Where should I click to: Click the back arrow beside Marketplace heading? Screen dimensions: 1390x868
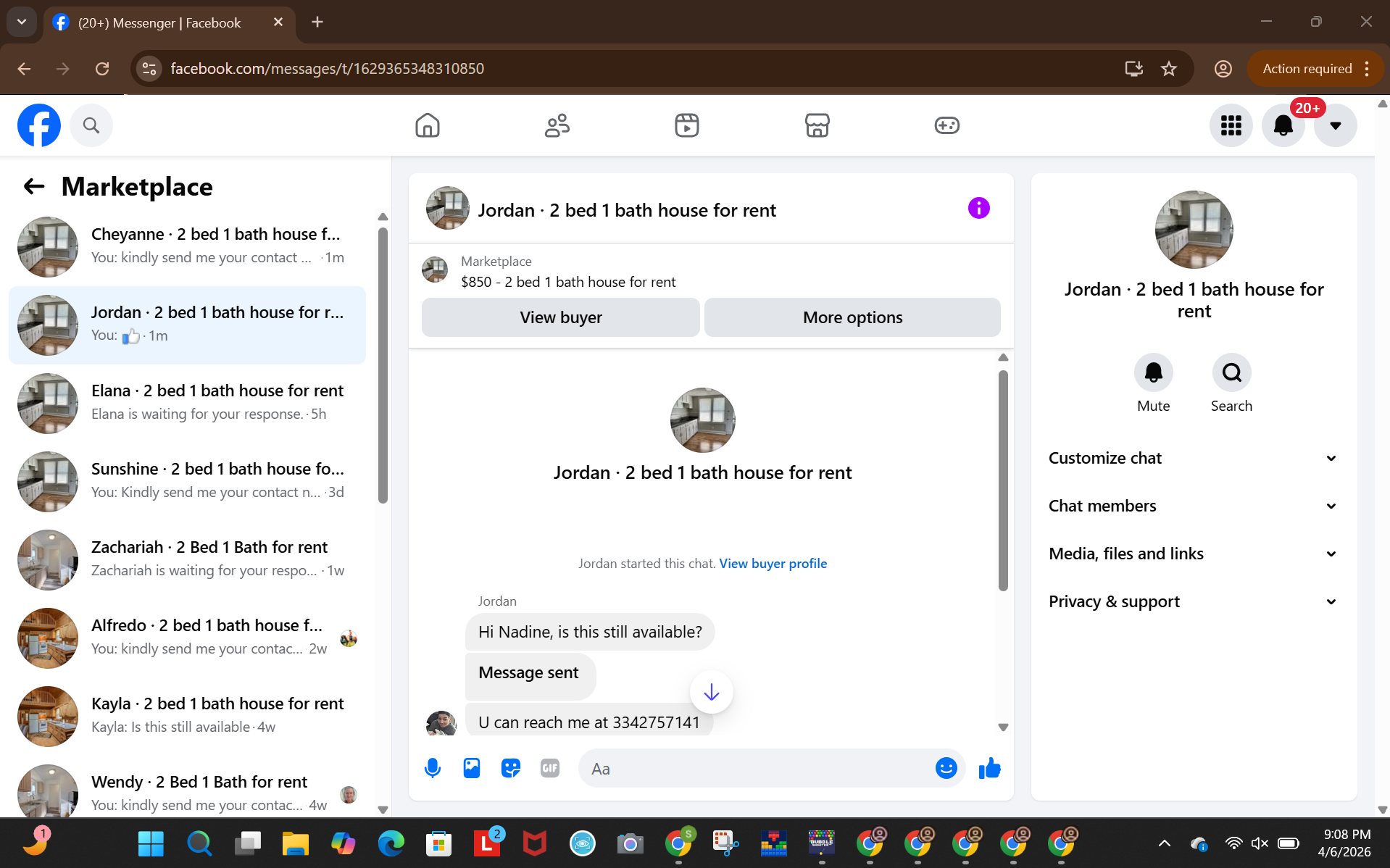click(x=34, y=187)
